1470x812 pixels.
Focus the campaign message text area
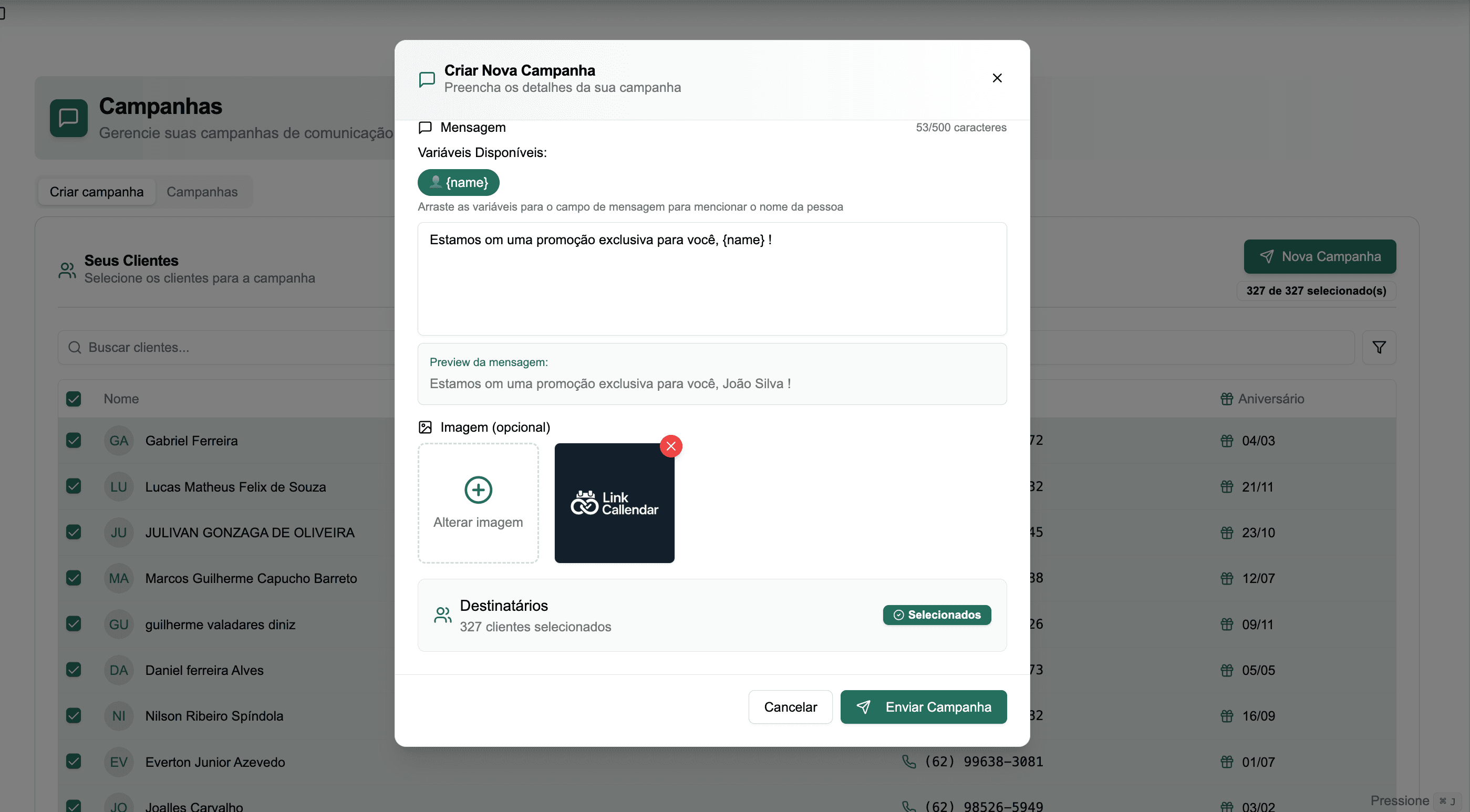click(711, 278)
